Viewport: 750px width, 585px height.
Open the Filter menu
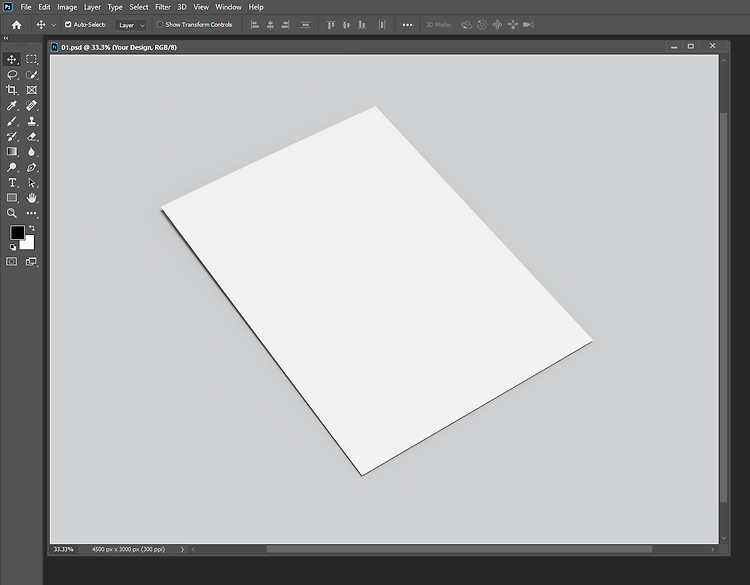coord(163,7)
